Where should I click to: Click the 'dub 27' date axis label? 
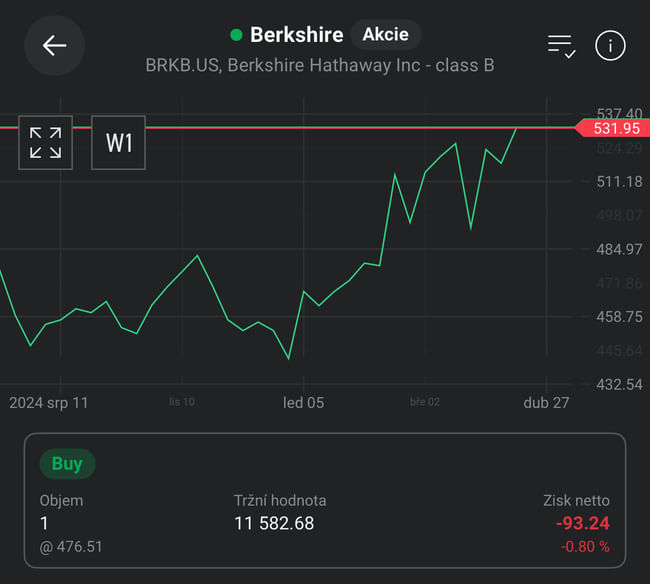click(x=546, y=402)
